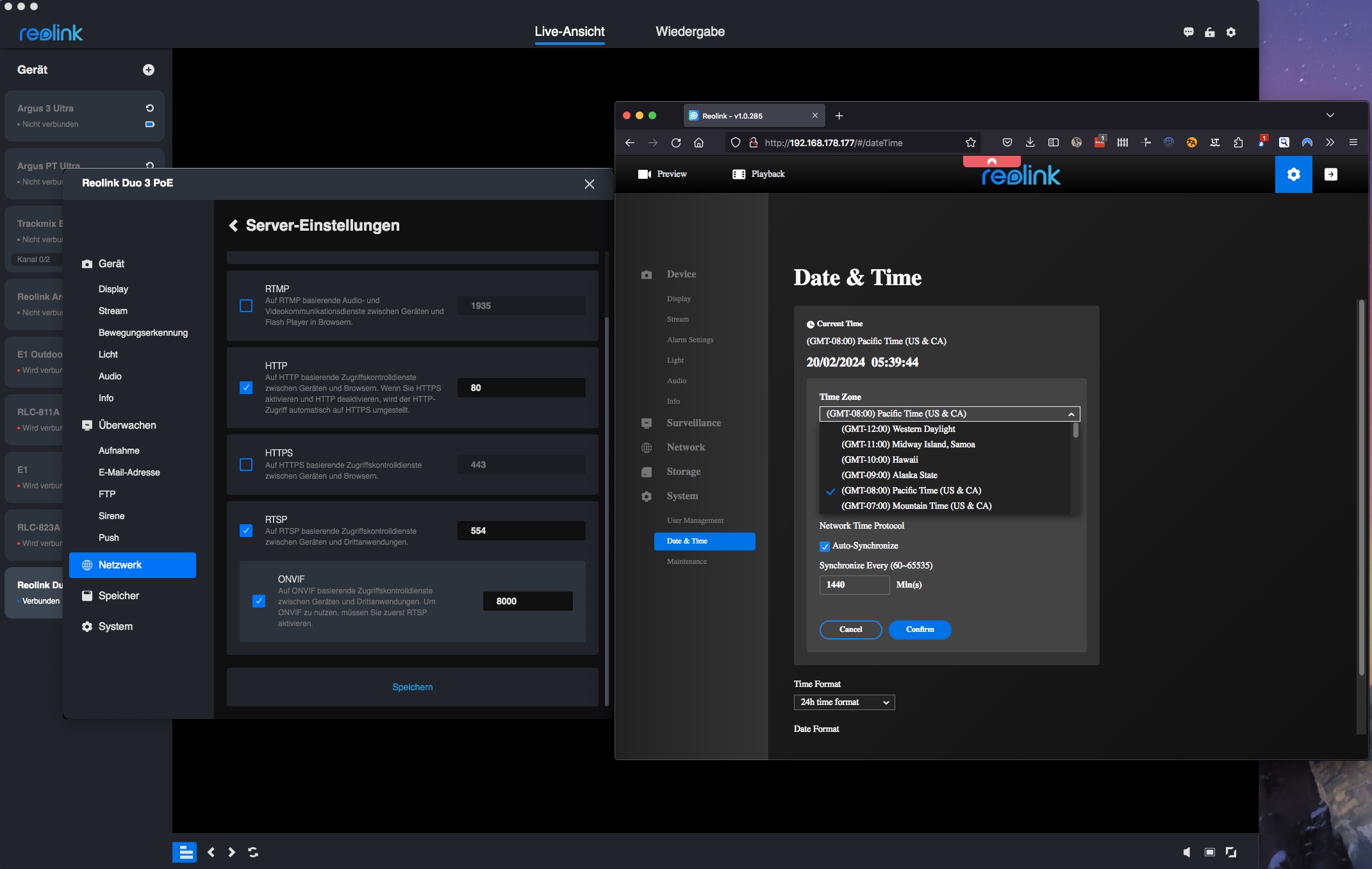The width and height of the screenshot is (1372, 869).
Task: Mute the live view speaker icon
Action: pos(1186,852)
